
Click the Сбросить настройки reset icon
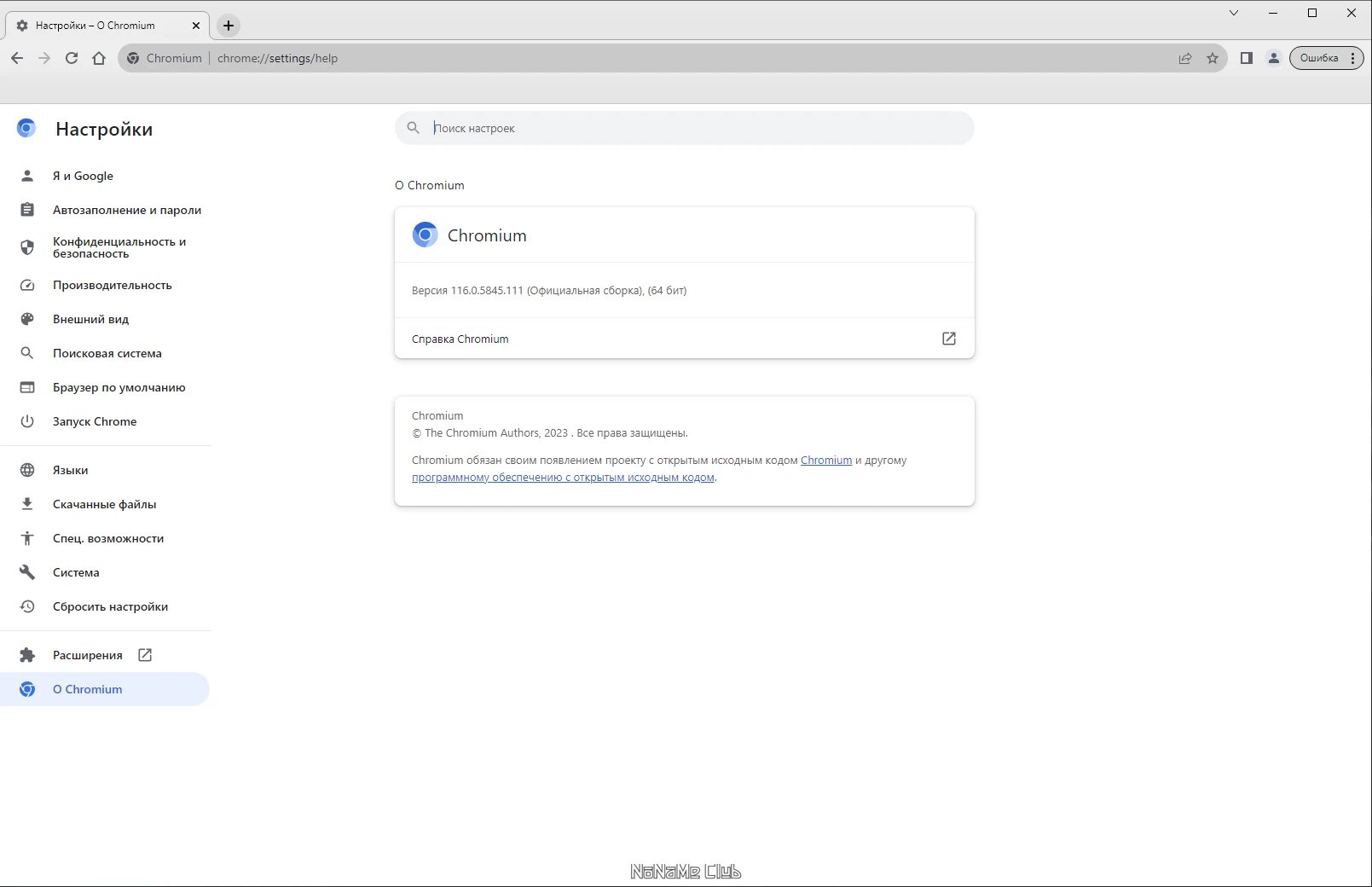27,606
